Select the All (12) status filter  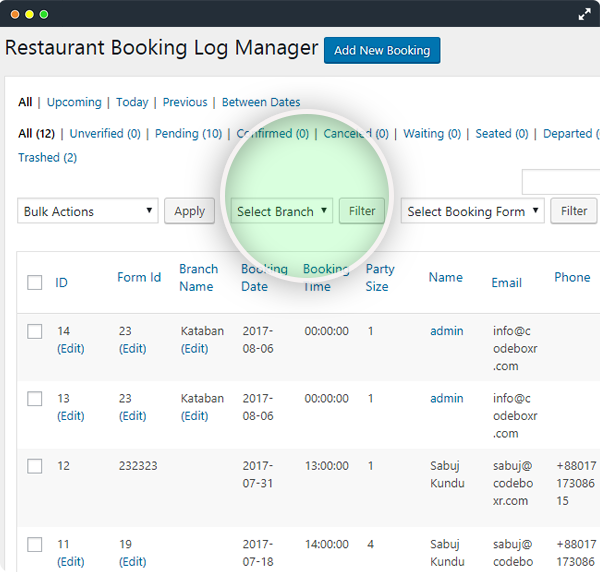[36, 134]
